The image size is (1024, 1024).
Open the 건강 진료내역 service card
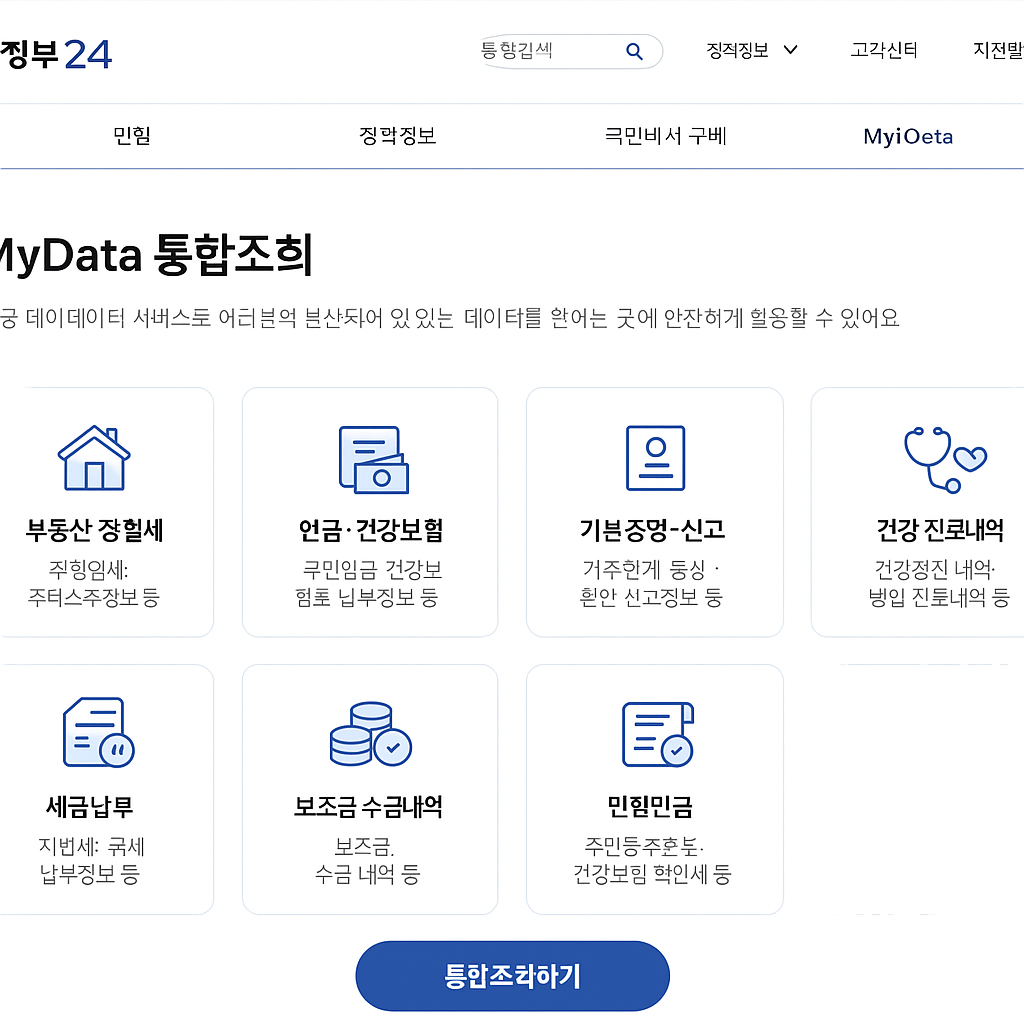tap(940, 512)
